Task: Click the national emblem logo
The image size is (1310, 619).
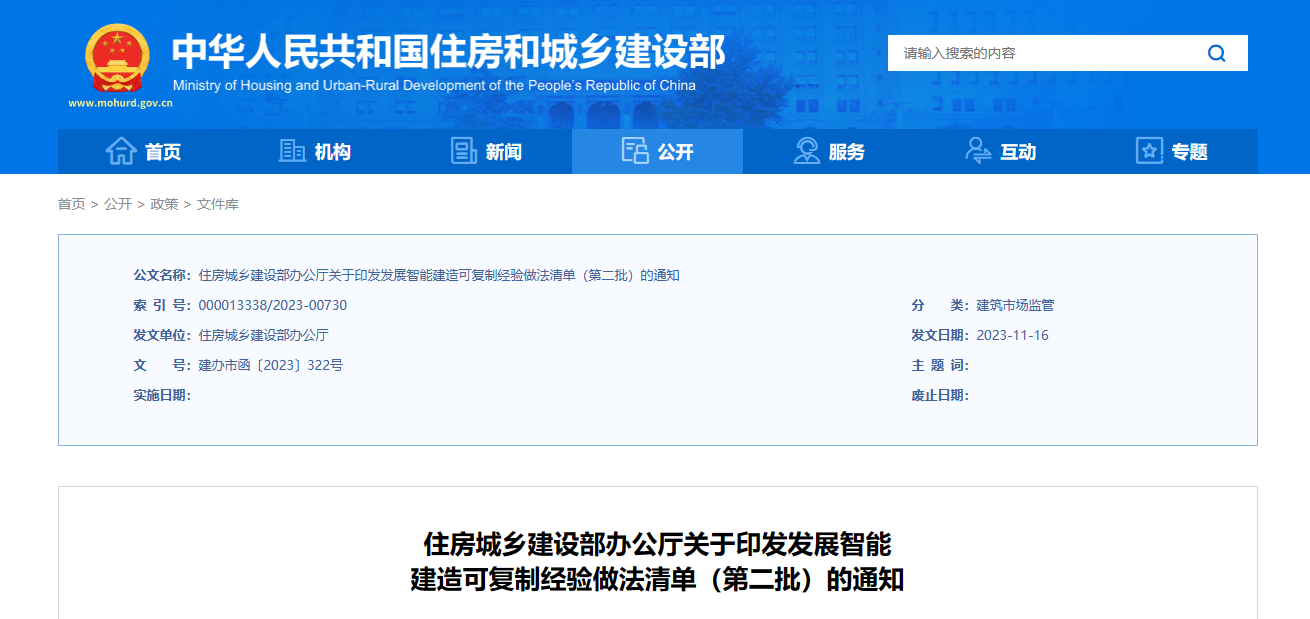Action: coord(117,58)
